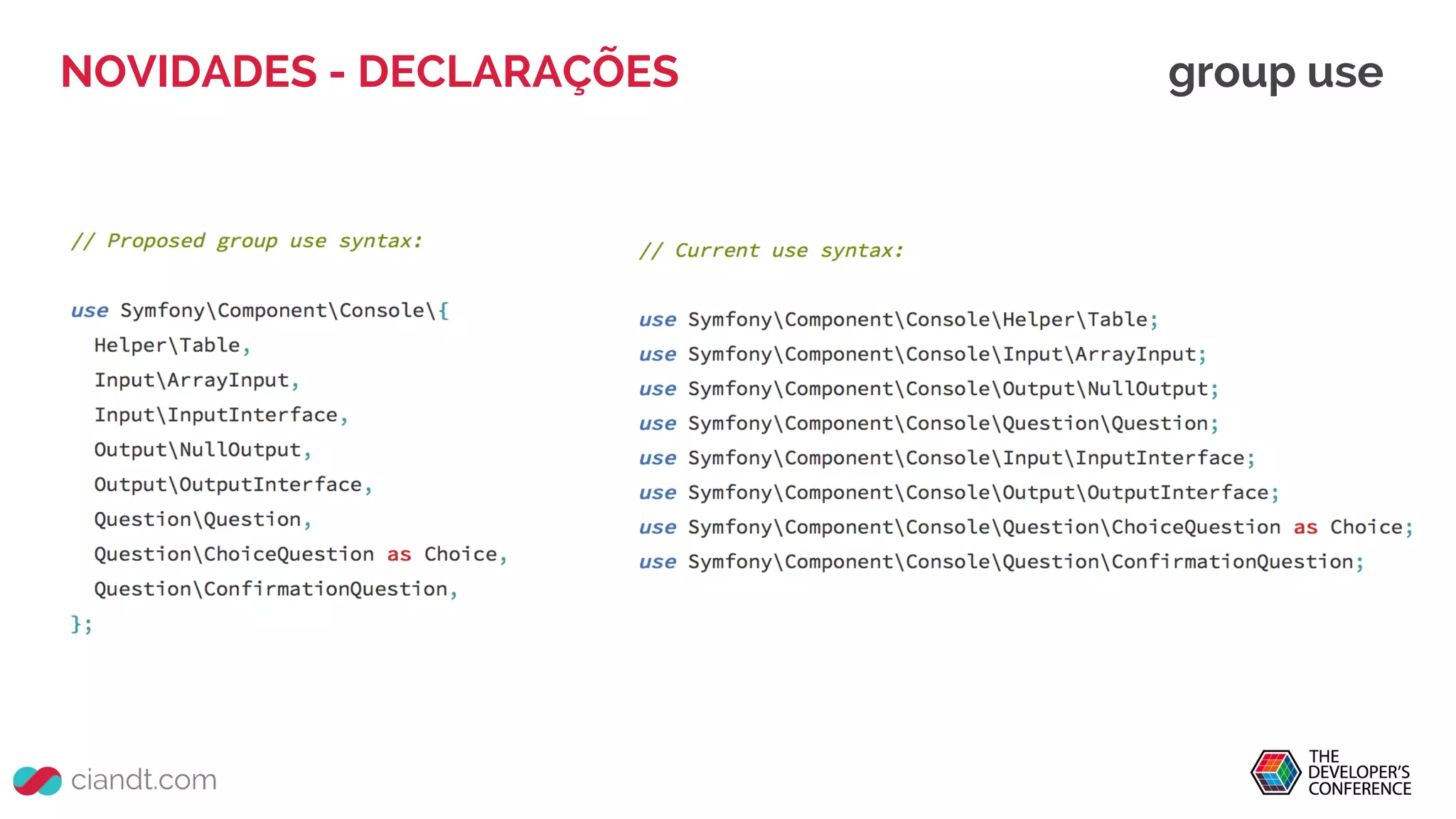Click the CI&T swirl logo icon
The width and height of the screenshot is (1456, 819).
pos(37,781)
